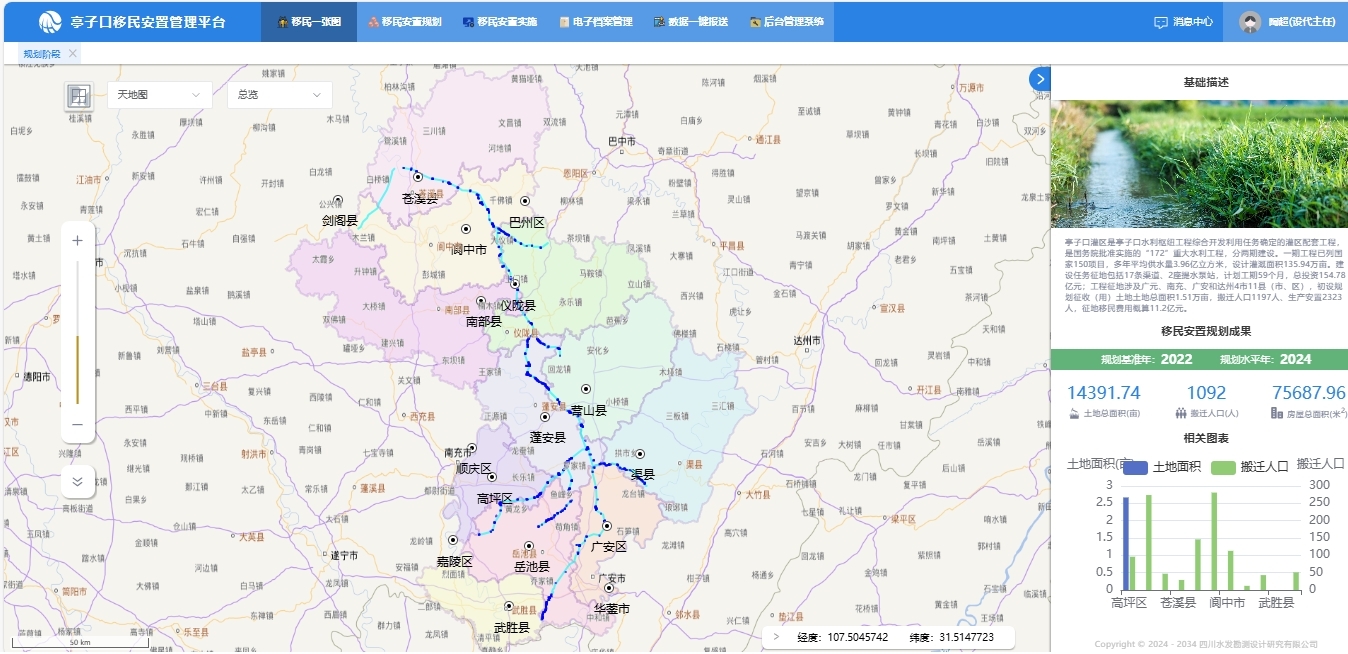
Task: Go to 数据一键报送 page
Action: pos(690,22)
